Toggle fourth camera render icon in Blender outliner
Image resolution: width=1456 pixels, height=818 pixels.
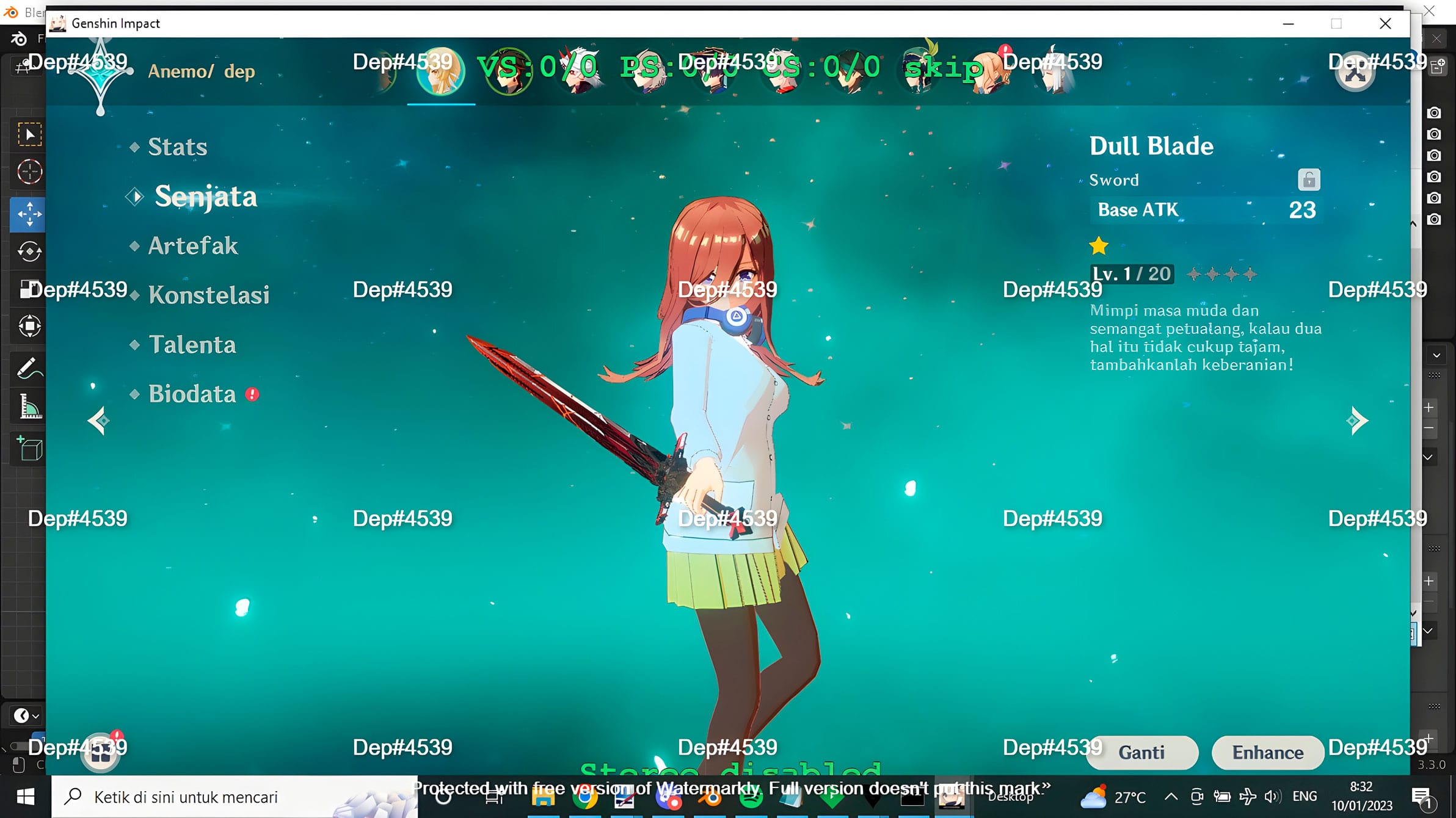1434,177
